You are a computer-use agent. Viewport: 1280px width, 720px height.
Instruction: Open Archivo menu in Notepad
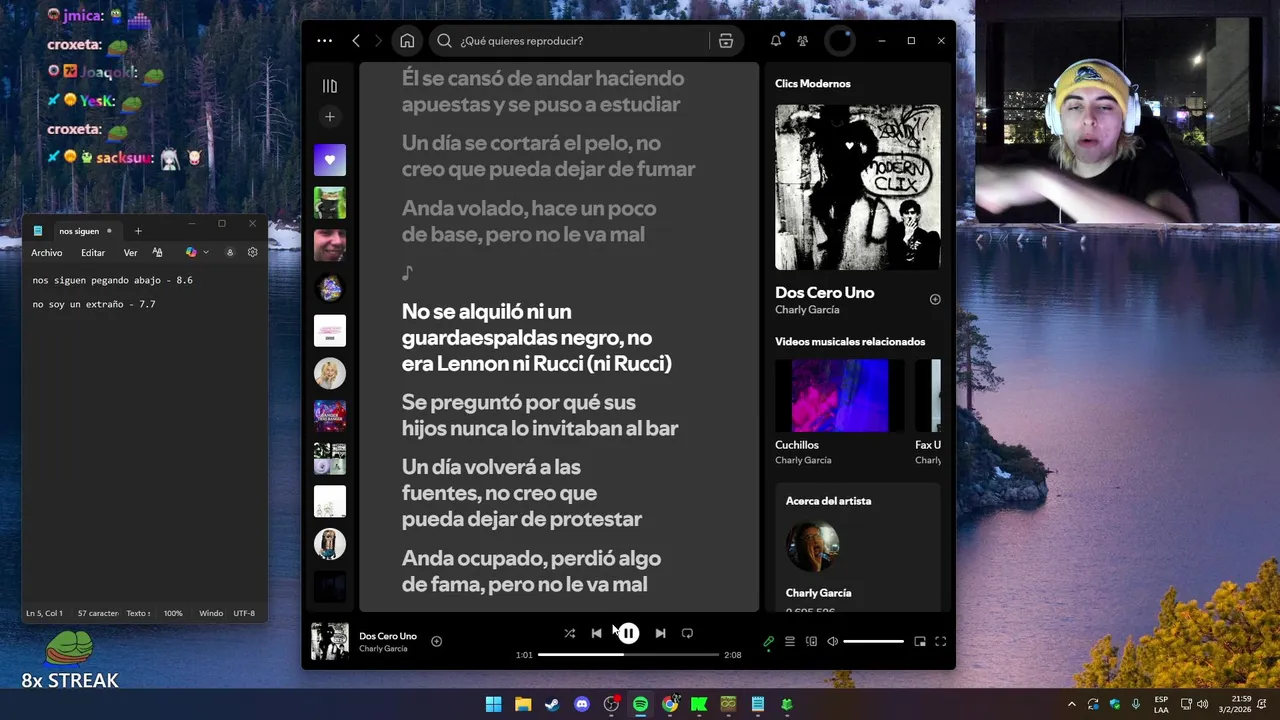click(x=47, y=253)
